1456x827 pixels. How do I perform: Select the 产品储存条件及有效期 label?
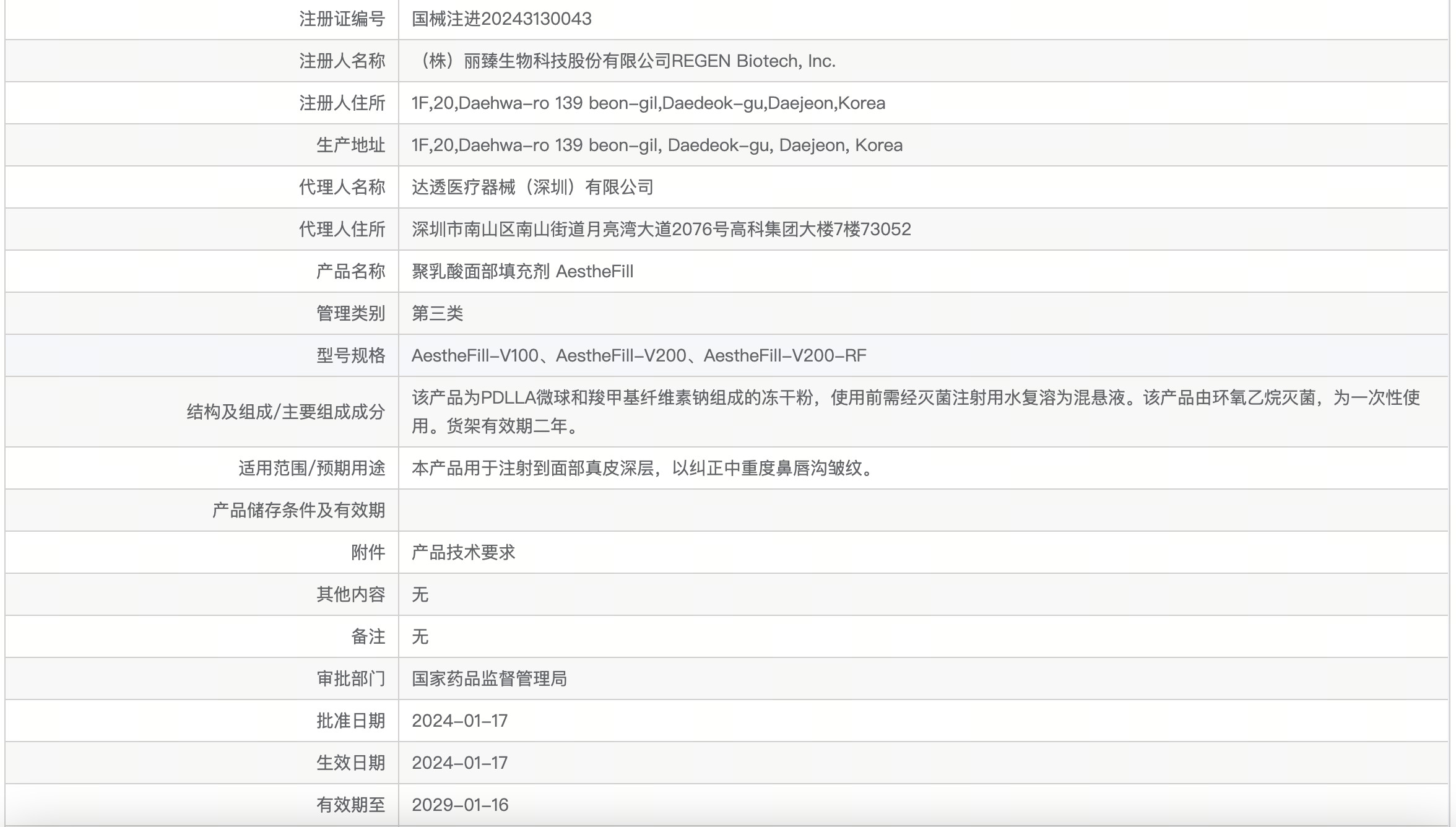[x=299, y=510]
